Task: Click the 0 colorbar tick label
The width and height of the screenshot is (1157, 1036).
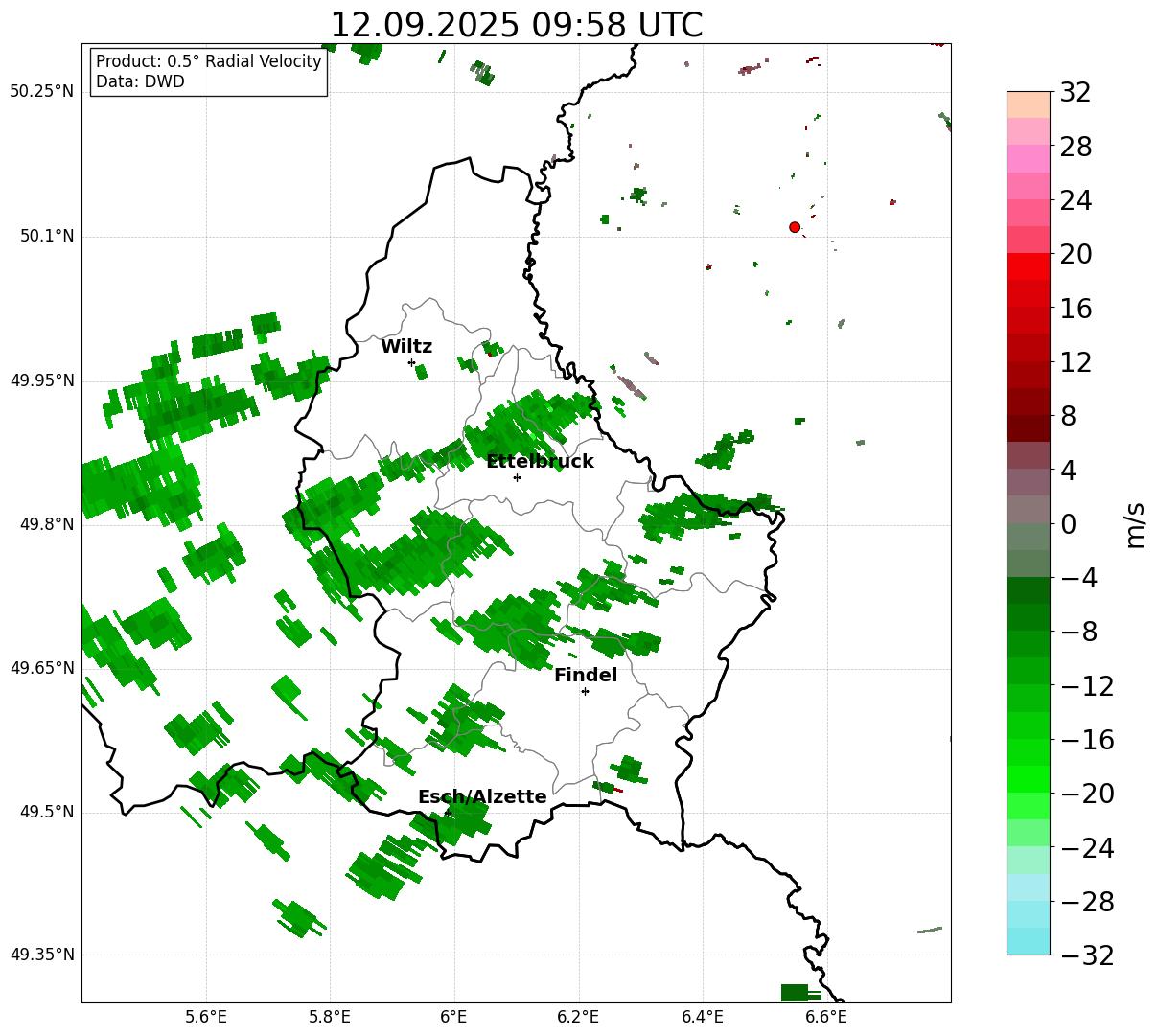Action: (1068, 524)
